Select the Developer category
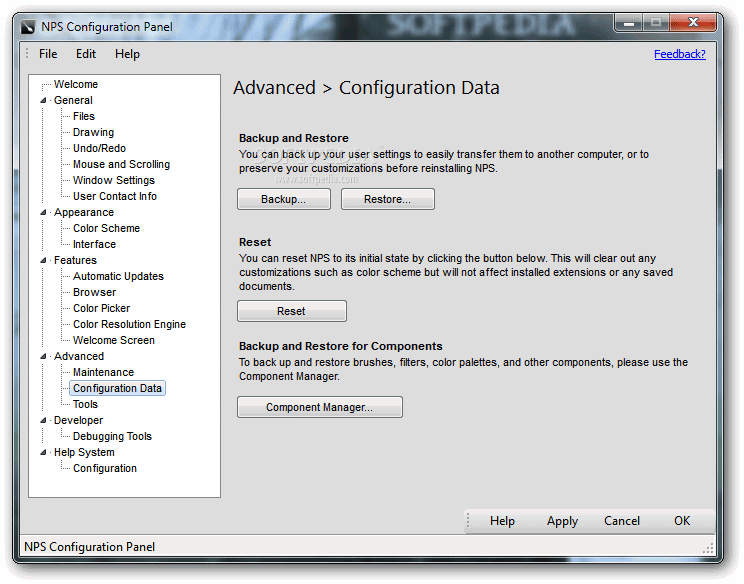This screenshot has height=584, width=744. click(78, 420)
